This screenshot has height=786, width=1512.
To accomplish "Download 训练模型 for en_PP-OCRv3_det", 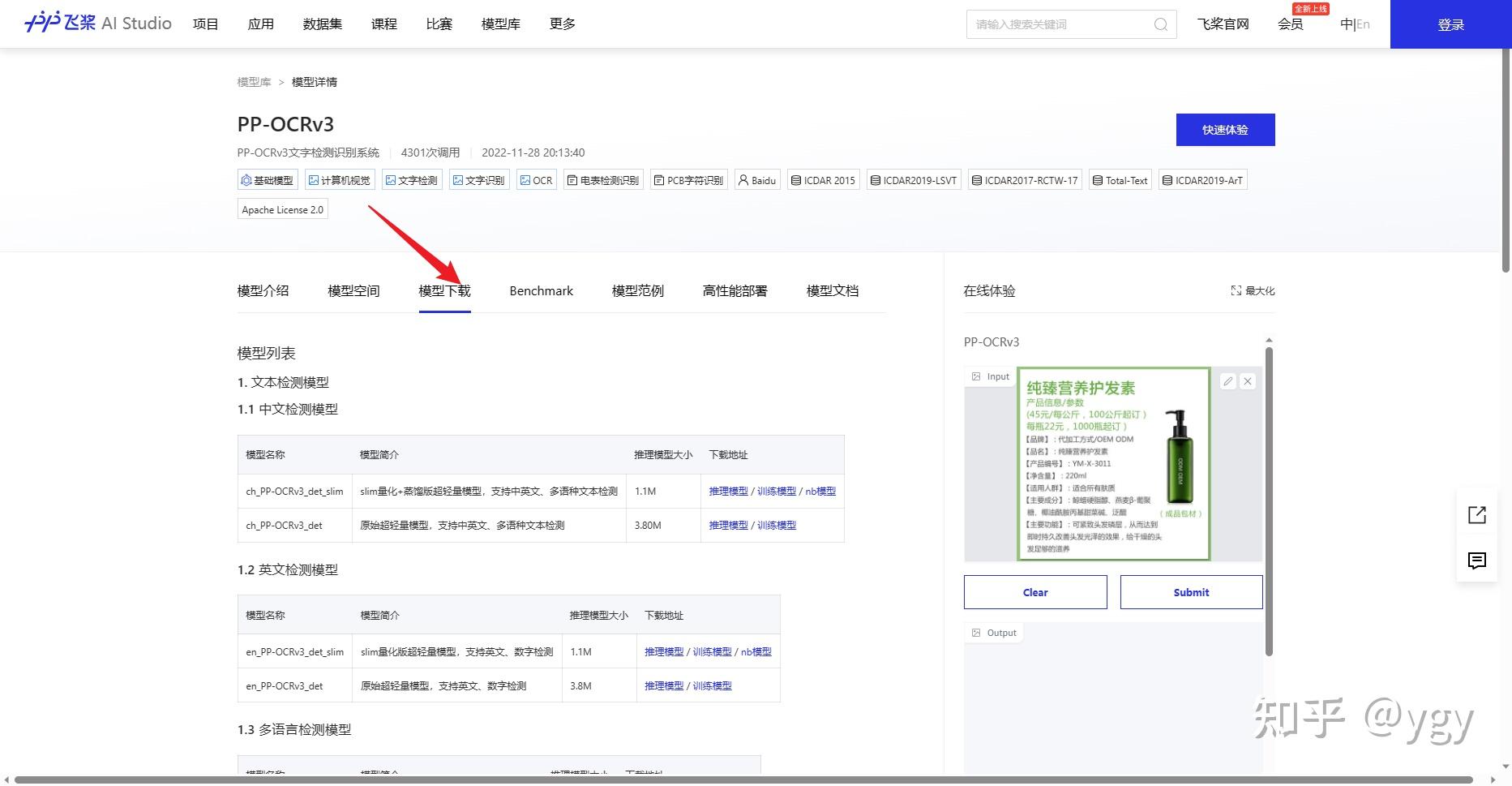I will [712, 685].
